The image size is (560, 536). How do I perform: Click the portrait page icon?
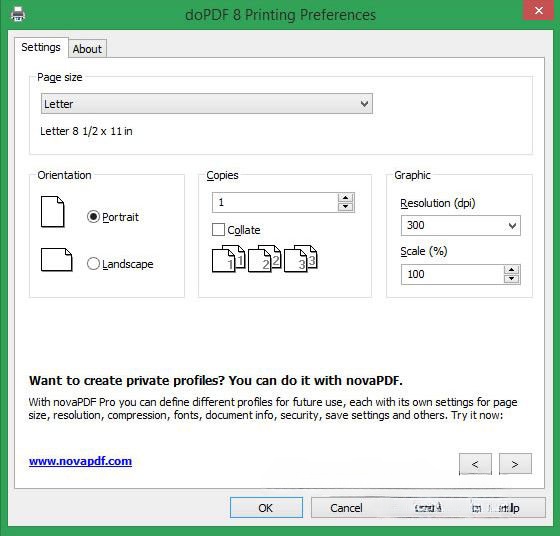52,212
